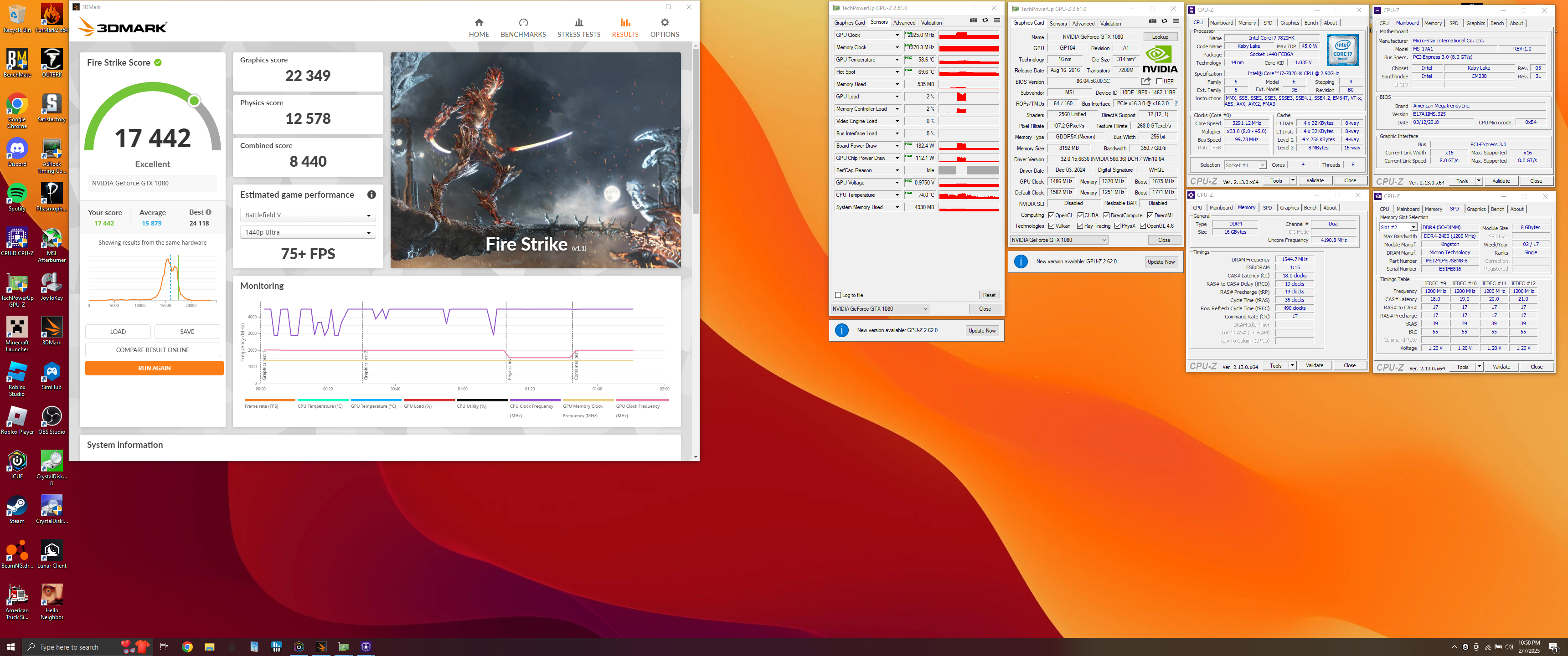The width and height of the screenshot is (1568, 656).
Task: Click the refresh icon in GPU-Z Sensors window
Action: pyautogui.click(x=985, y=20)
